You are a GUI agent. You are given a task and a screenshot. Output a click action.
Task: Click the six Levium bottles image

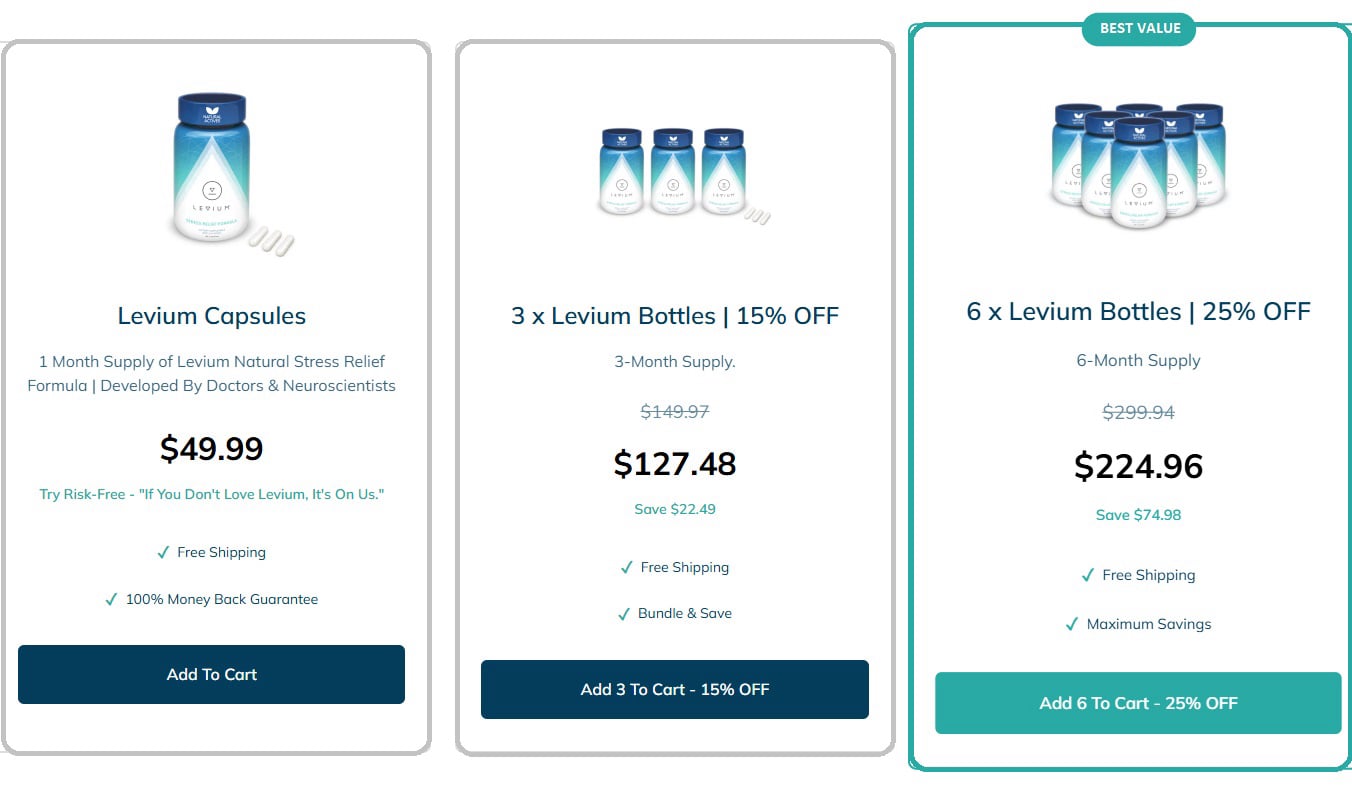1138,162
